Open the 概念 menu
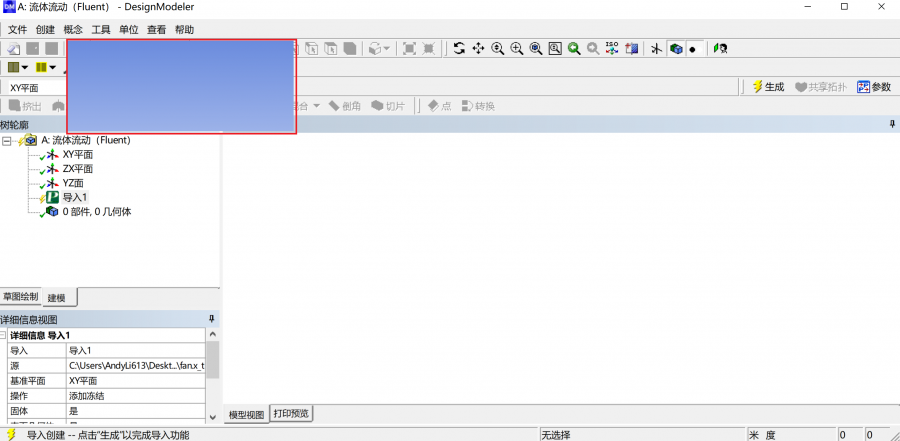 pyautogui.click(x=73, y=30)
